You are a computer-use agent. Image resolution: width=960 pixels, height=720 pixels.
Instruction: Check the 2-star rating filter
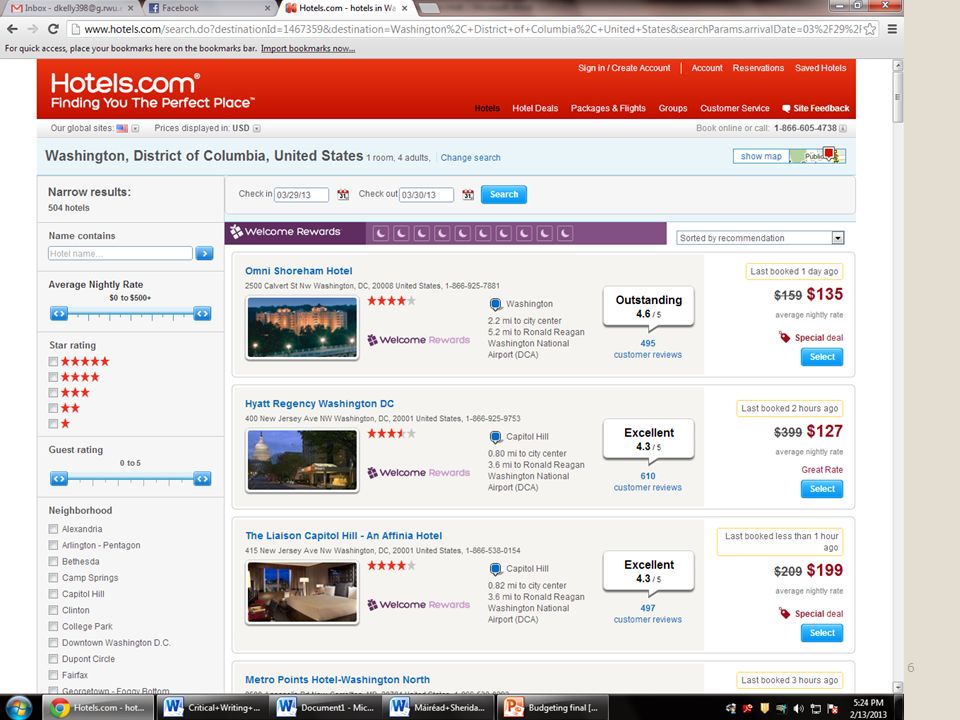point(53,408)
